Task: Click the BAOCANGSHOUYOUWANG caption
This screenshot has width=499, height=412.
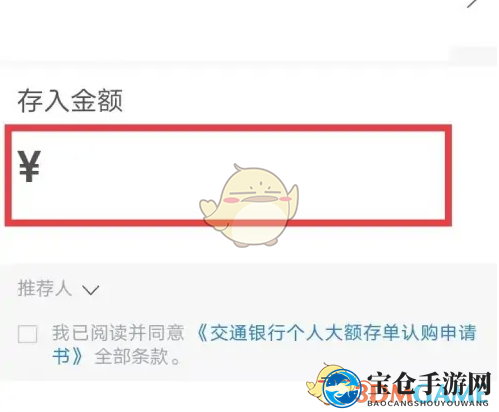Action: tap(428, 403)
